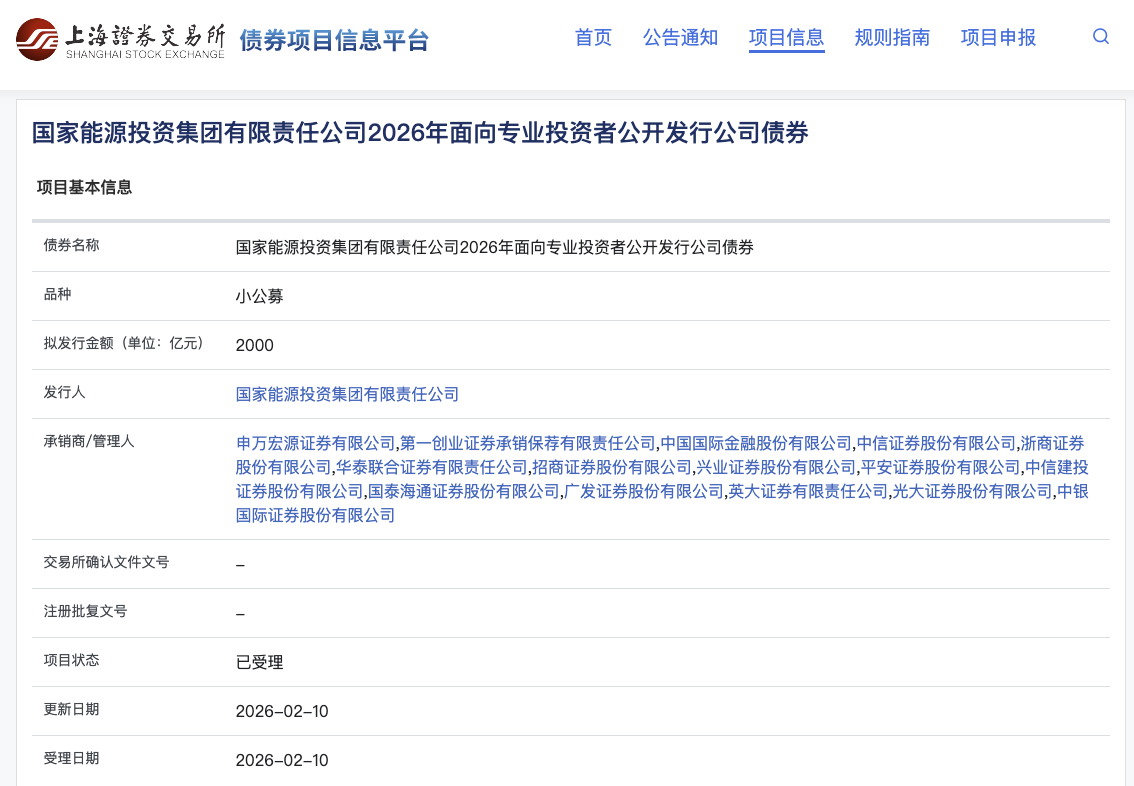Open search with the magnifier icon

[x=1100, y=36]
